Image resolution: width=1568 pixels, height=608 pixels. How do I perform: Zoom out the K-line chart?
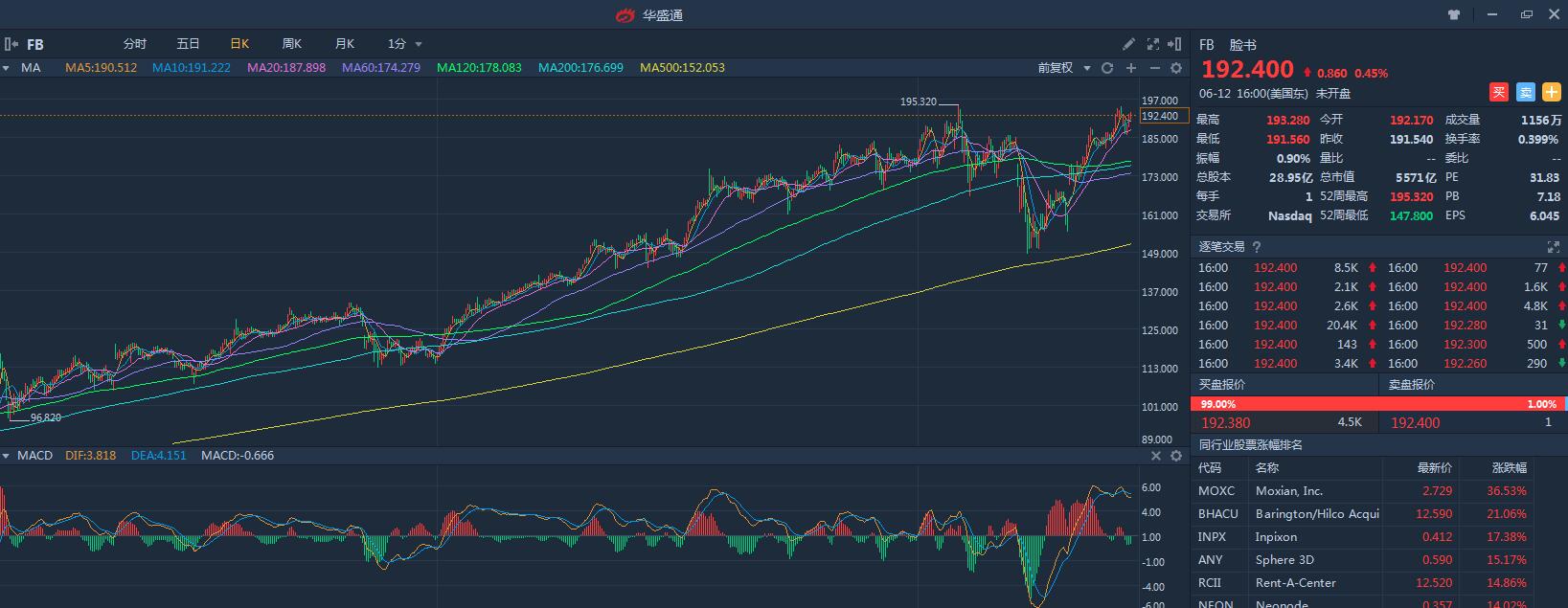(1154, 68)
